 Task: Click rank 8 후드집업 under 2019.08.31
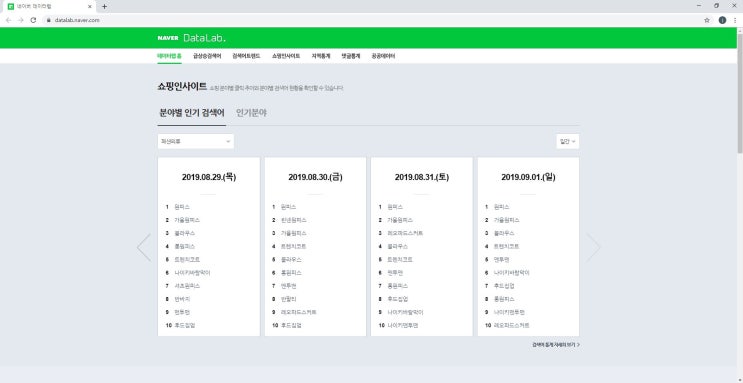398,299
